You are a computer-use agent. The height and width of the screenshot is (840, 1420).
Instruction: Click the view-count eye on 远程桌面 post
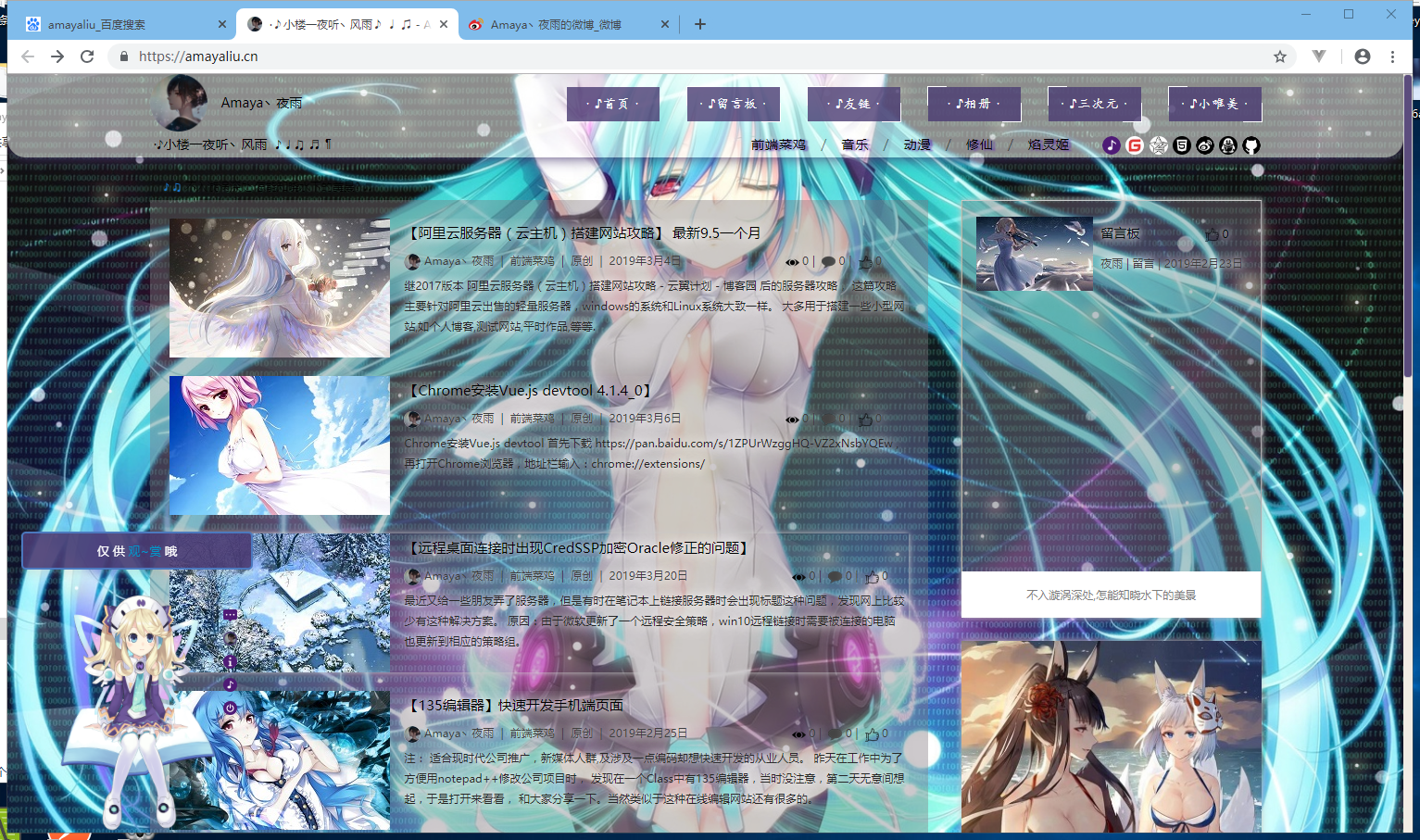click(x=798, y=577)
